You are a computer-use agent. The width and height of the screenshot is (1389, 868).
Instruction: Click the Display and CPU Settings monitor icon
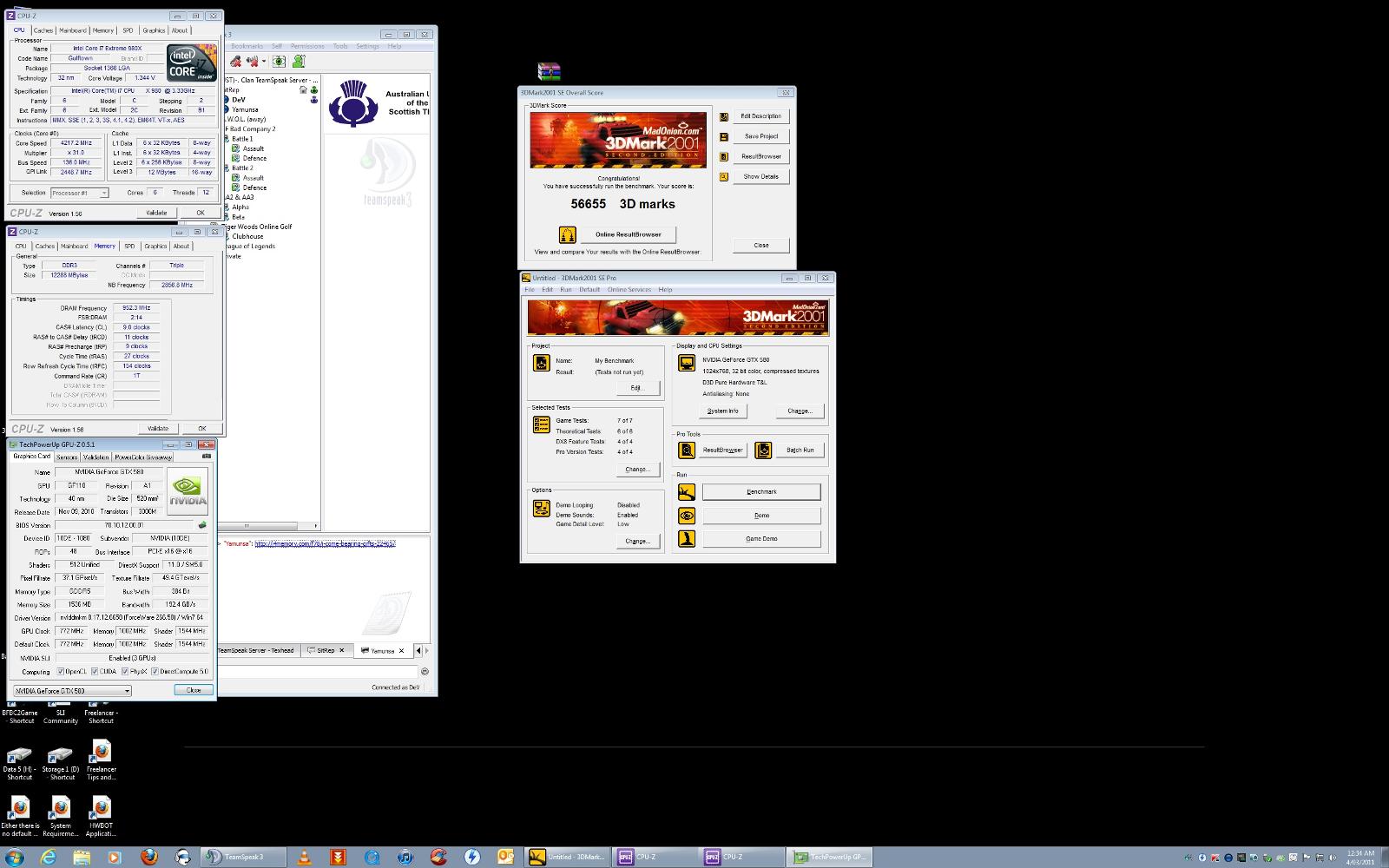[x=687, y=362]
